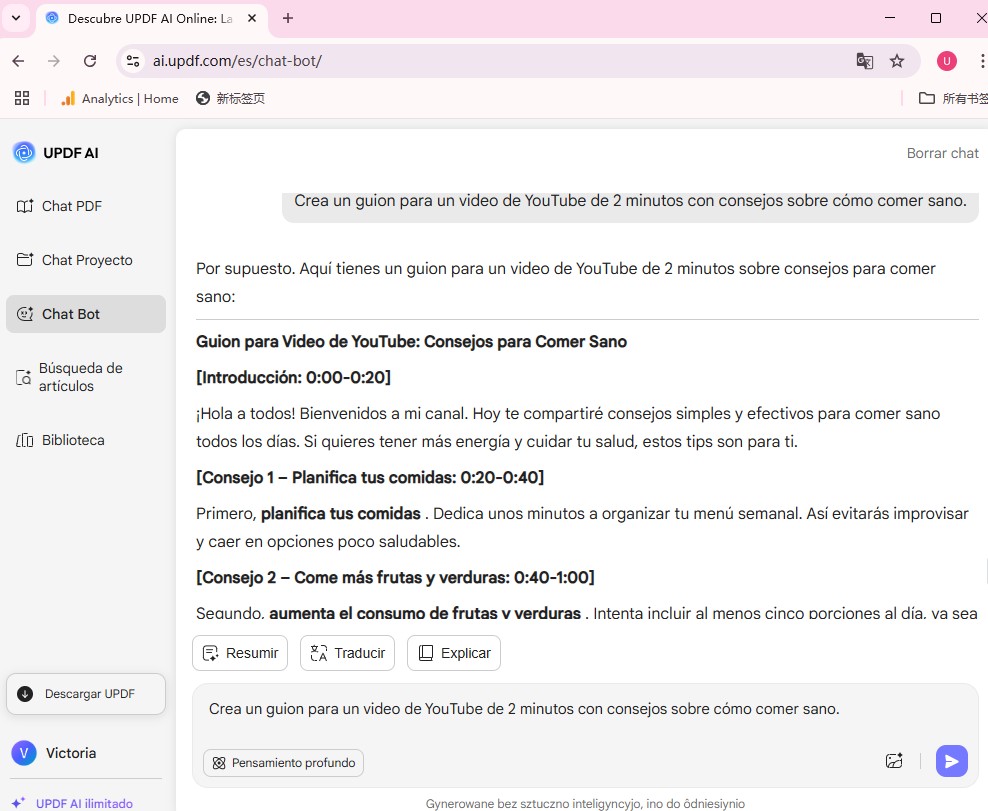Open Analytics | Home bookmark

tap(120, 98)
